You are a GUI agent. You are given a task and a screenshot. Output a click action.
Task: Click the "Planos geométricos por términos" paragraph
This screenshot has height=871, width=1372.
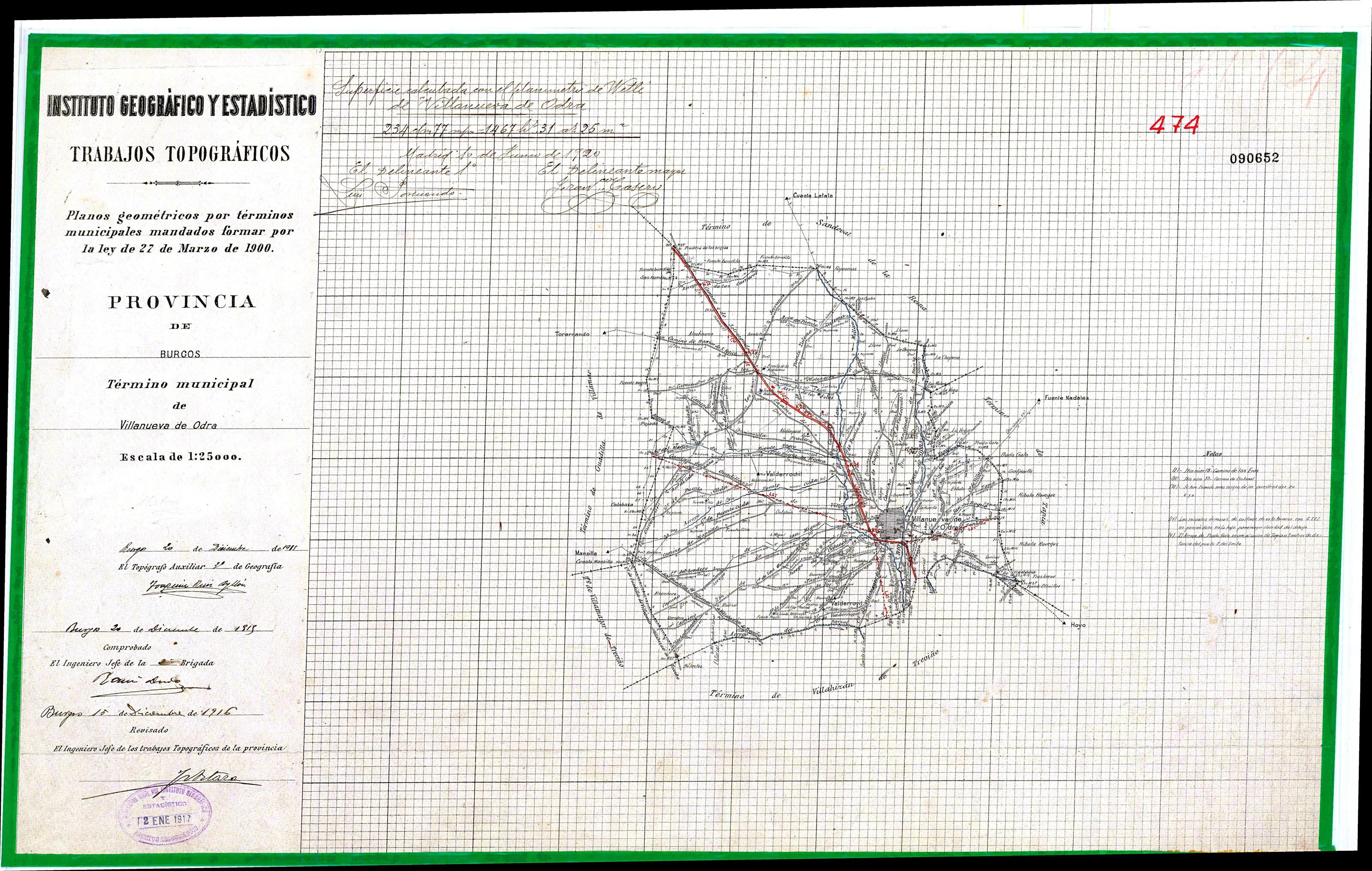(179, 231)
